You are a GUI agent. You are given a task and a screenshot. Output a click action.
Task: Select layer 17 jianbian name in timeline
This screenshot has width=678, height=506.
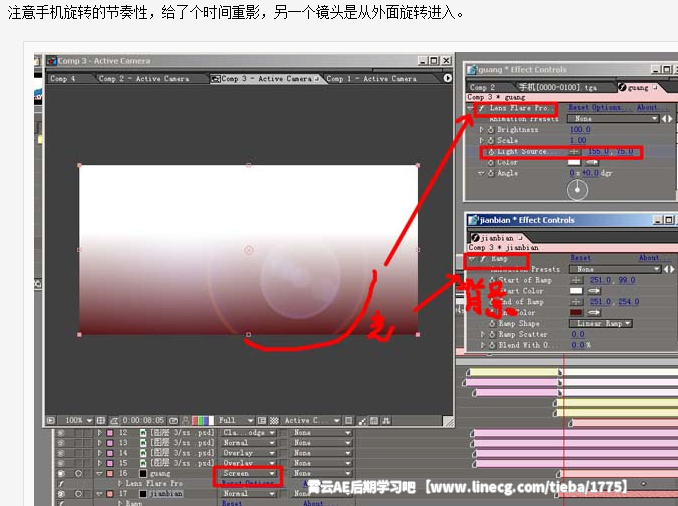coord(166,493)
